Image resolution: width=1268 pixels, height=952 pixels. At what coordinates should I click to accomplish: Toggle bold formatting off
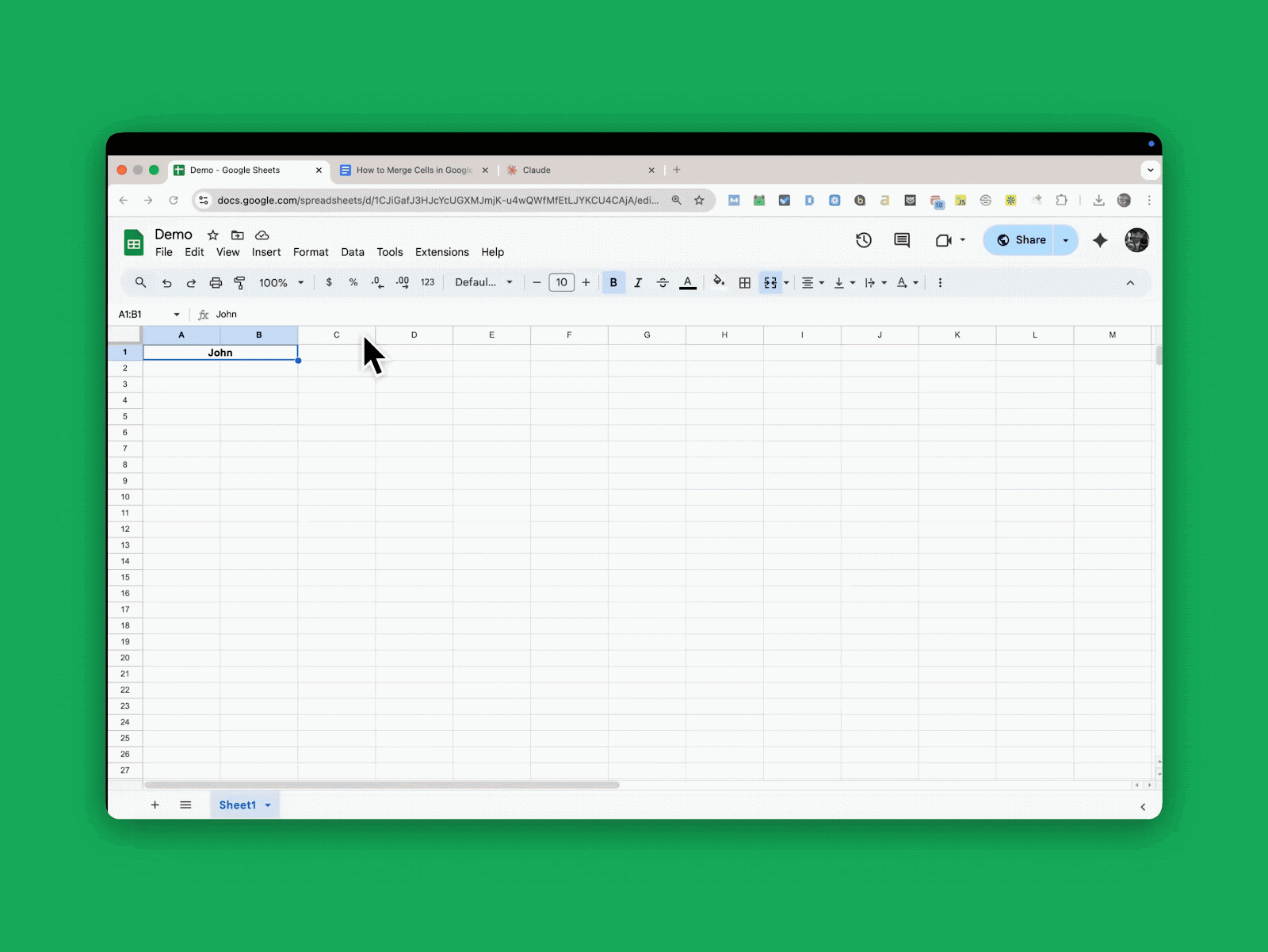click(613, 282)
